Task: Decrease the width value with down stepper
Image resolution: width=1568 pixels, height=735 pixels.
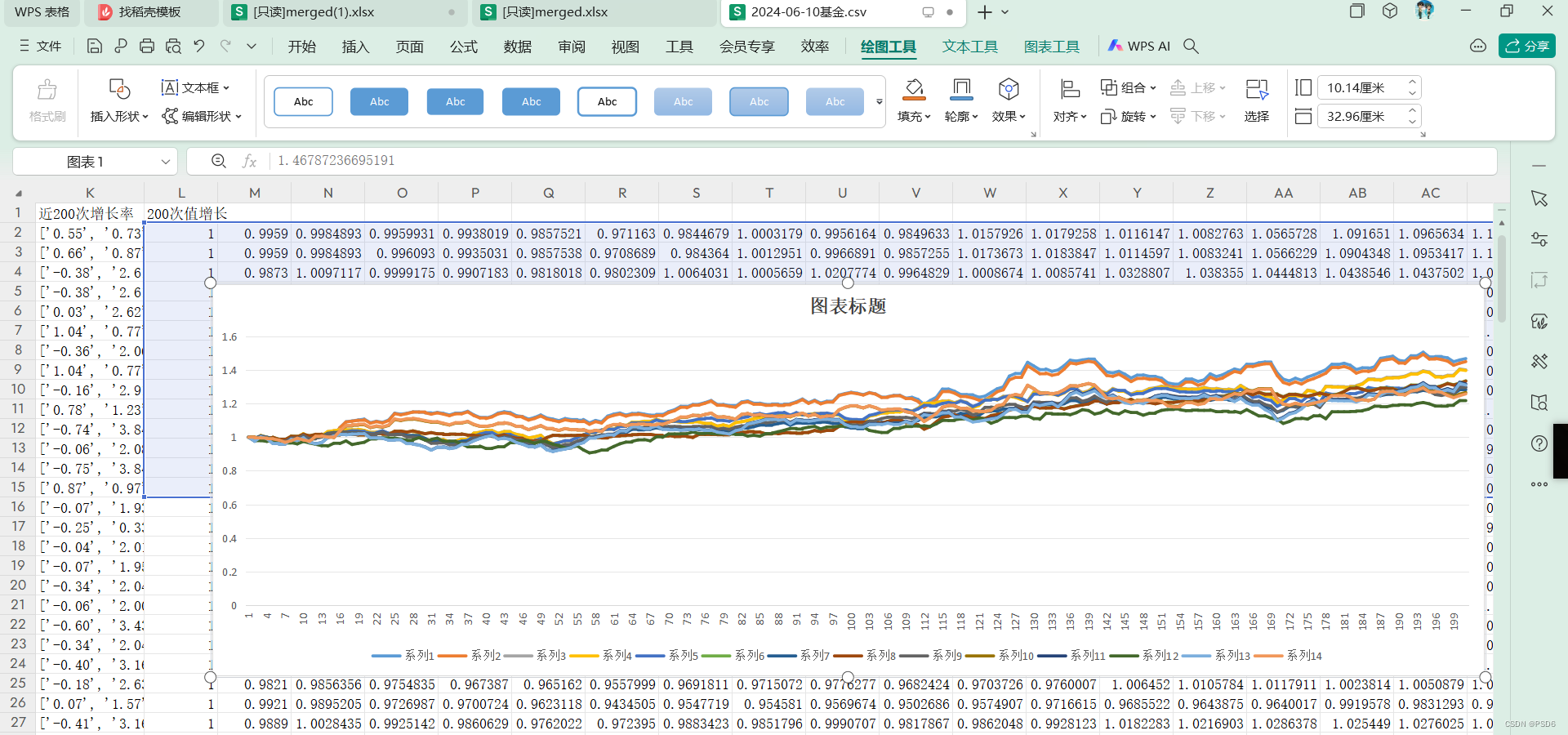Action: point(1412,122)
